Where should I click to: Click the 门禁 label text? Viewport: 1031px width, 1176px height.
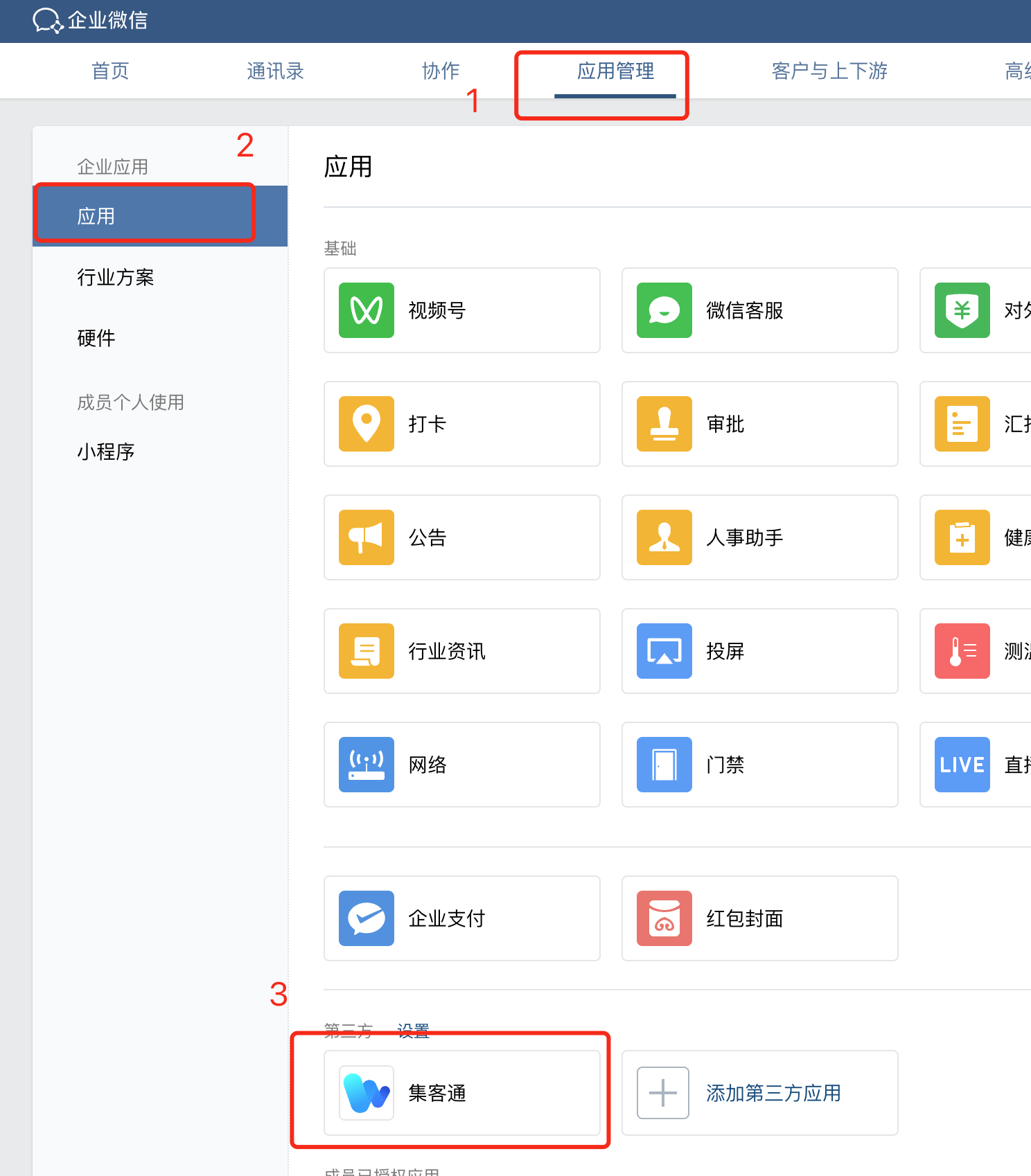(725, 765)
